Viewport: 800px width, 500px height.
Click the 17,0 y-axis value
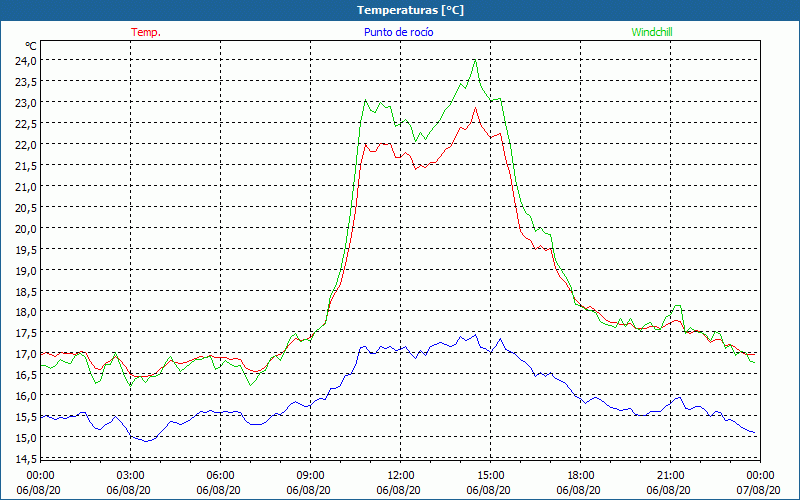tap(26, 354)
